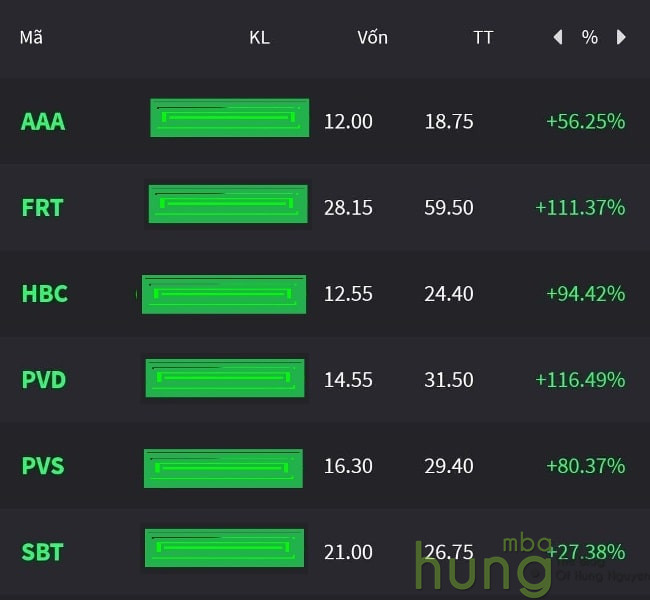650x600 pixels.
Task: Open the FRT stock ticker
Action: (x=42, y=208)
